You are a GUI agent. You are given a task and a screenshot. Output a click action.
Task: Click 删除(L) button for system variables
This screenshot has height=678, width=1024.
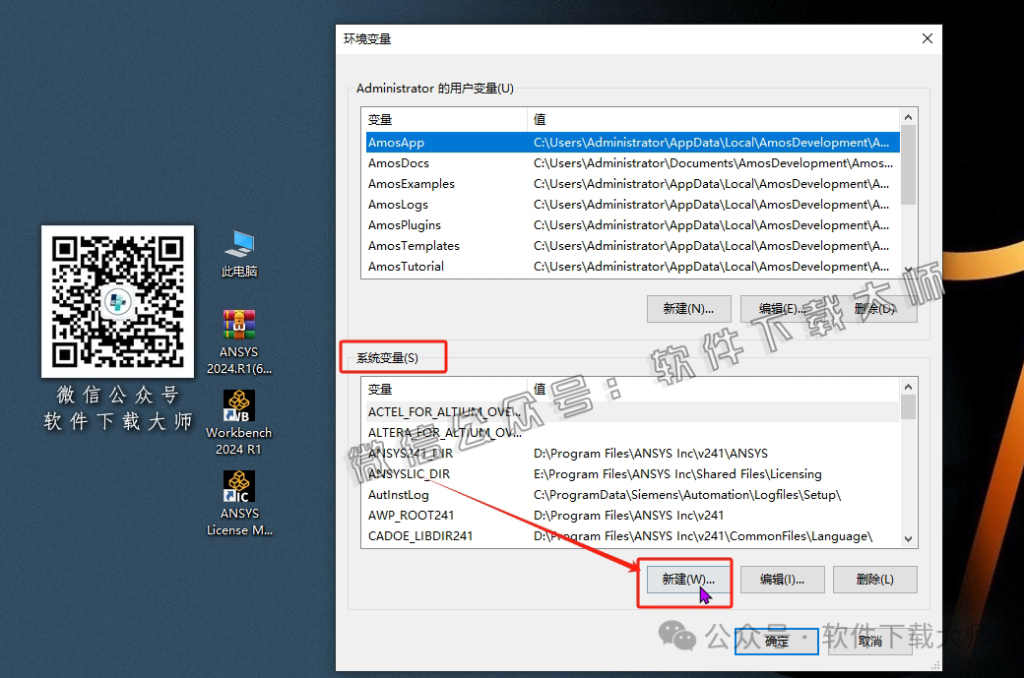coord(874,579)
